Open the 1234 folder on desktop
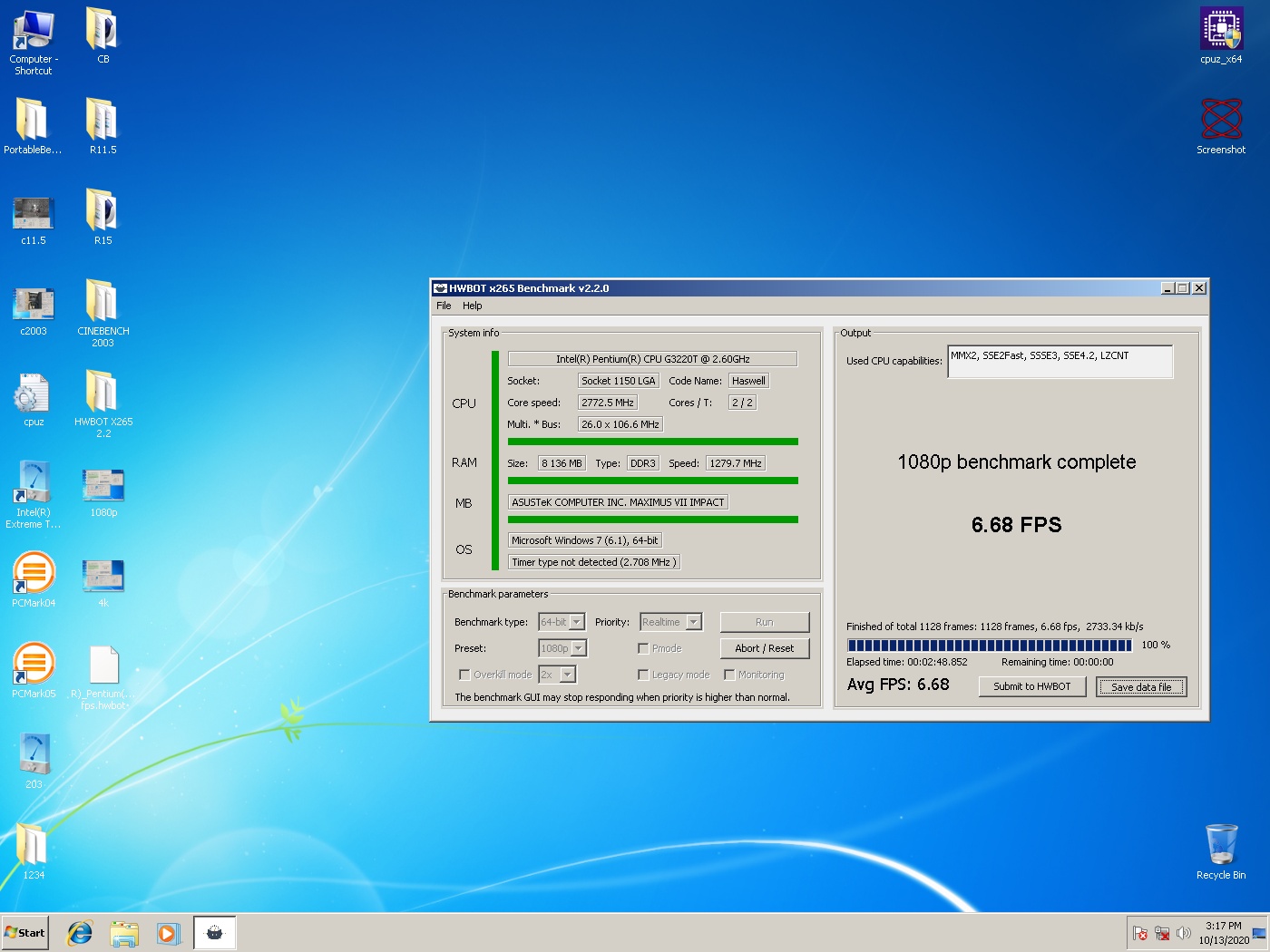 pos(34,851)
